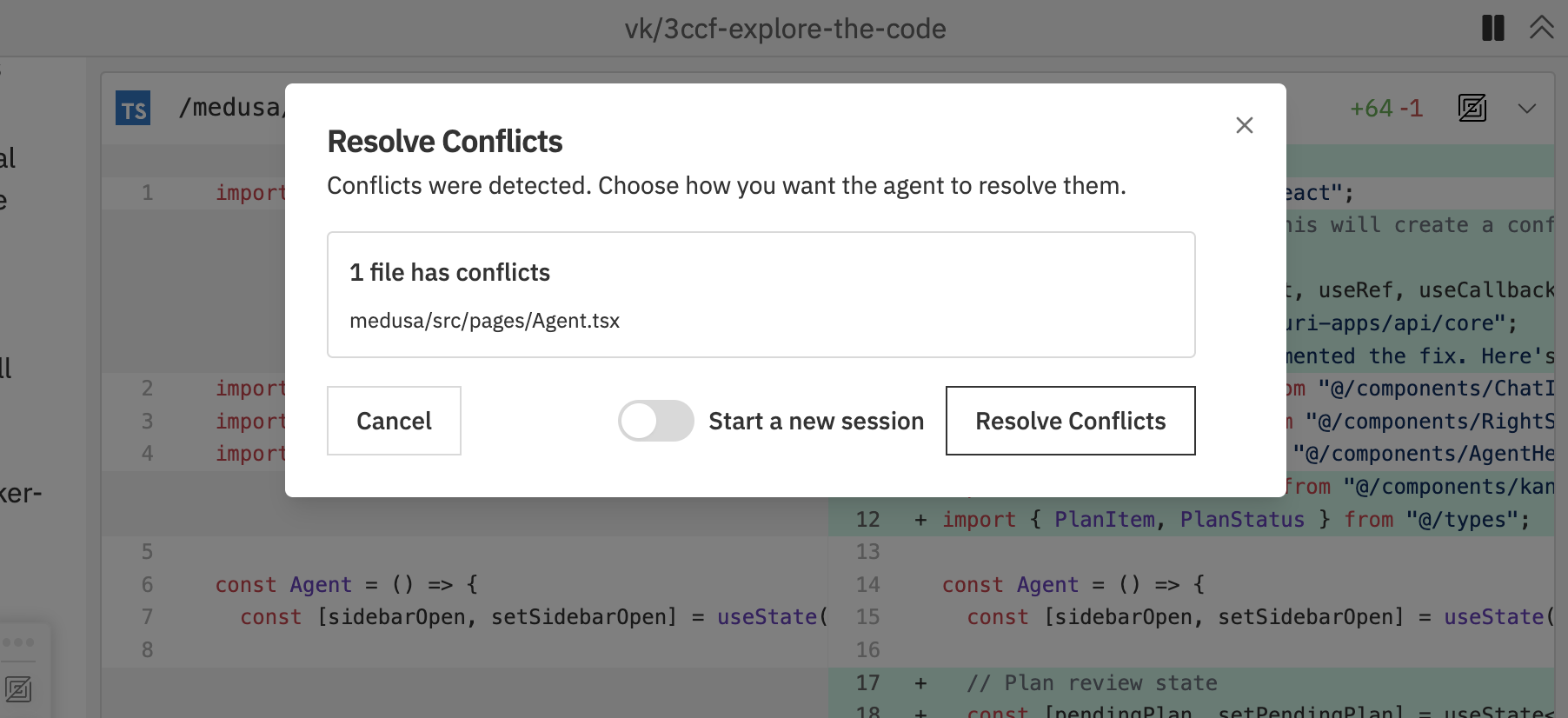Click the TS file type icon

pos(133,108)
